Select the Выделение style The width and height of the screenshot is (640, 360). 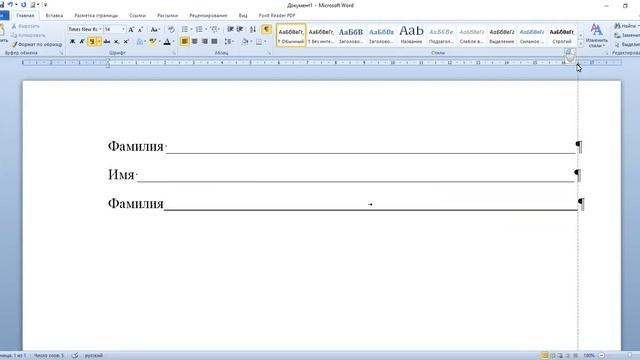point(502,35)
